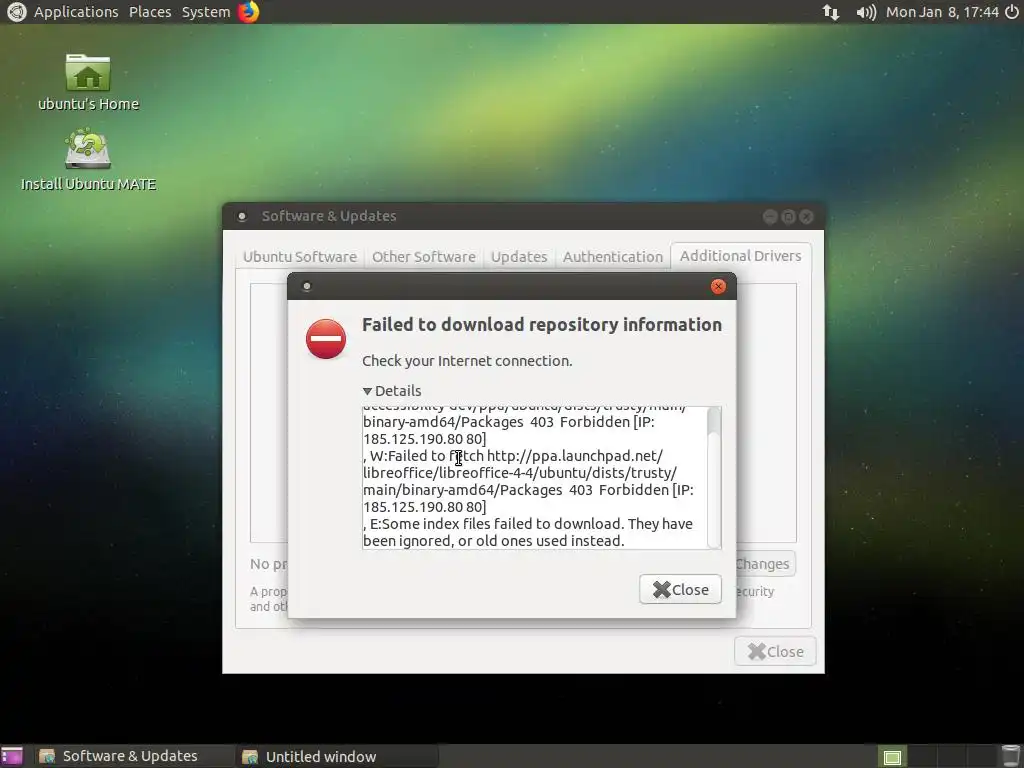
Task: Open the System menu
Action: [206, 12]
